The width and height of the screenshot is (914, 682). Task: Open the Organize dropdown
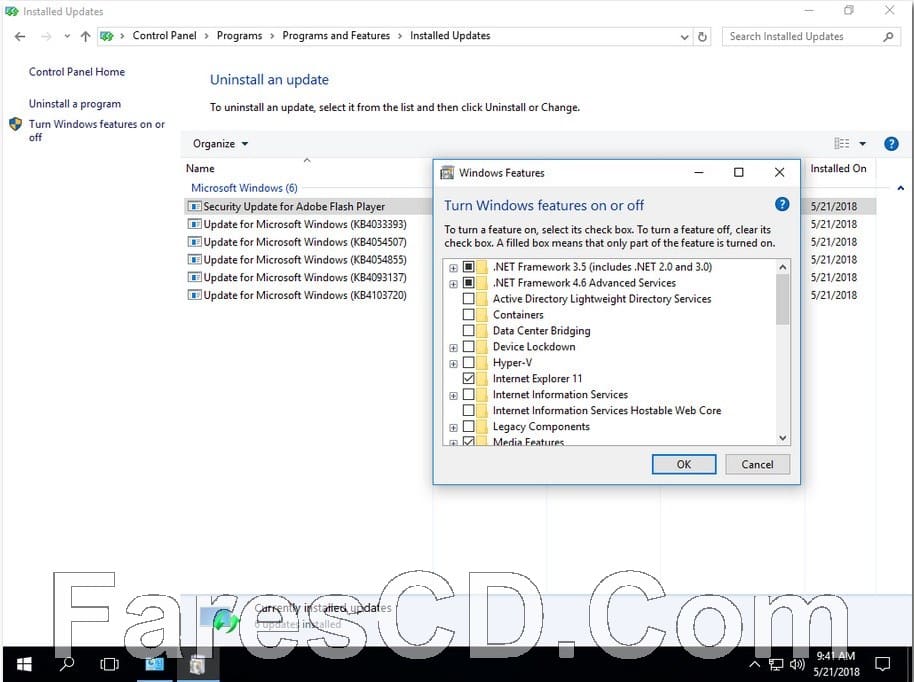click(x=220, y=143)
